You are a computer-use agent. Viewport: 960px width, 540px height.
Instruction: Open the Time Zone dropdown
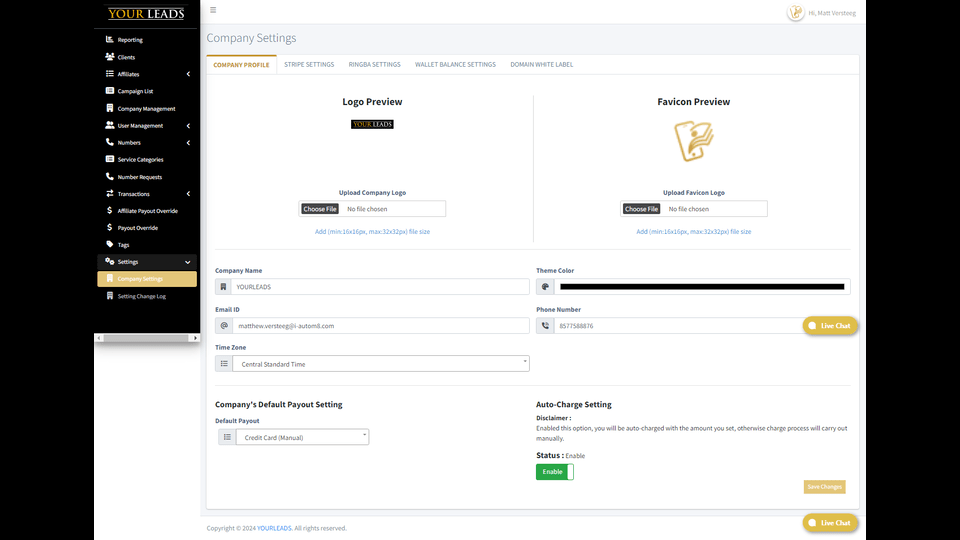(x=381, y=364)
